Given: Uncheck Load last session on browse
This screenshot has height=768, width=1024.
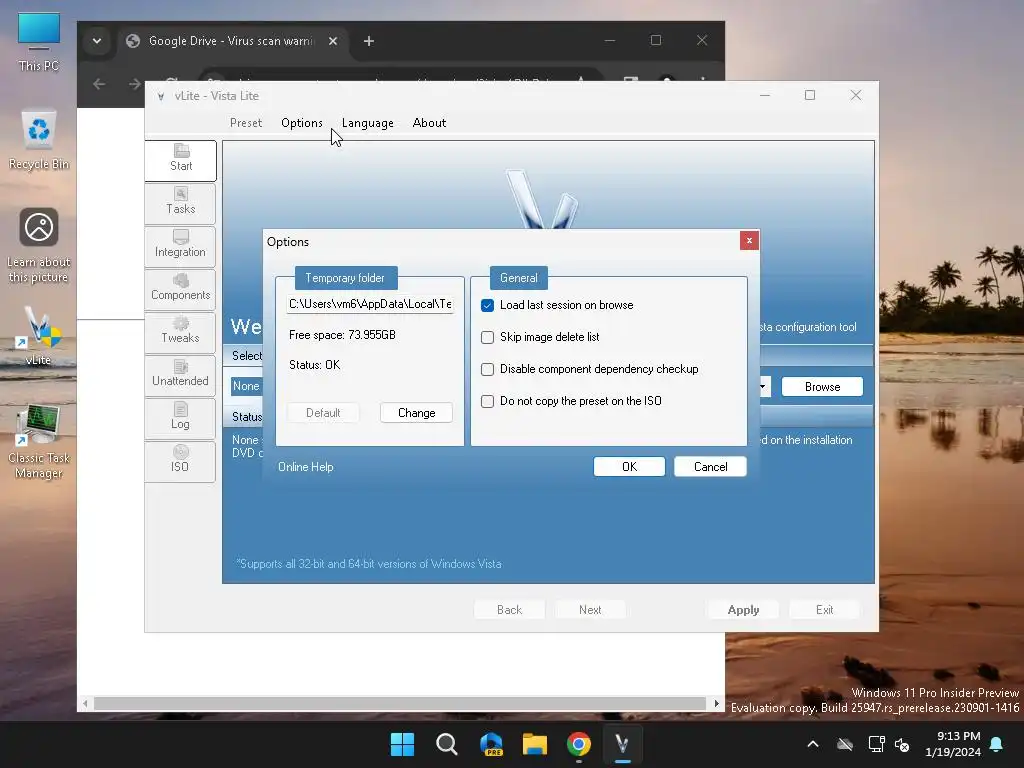Looking at the screenshot, I should tap(487, 306).
